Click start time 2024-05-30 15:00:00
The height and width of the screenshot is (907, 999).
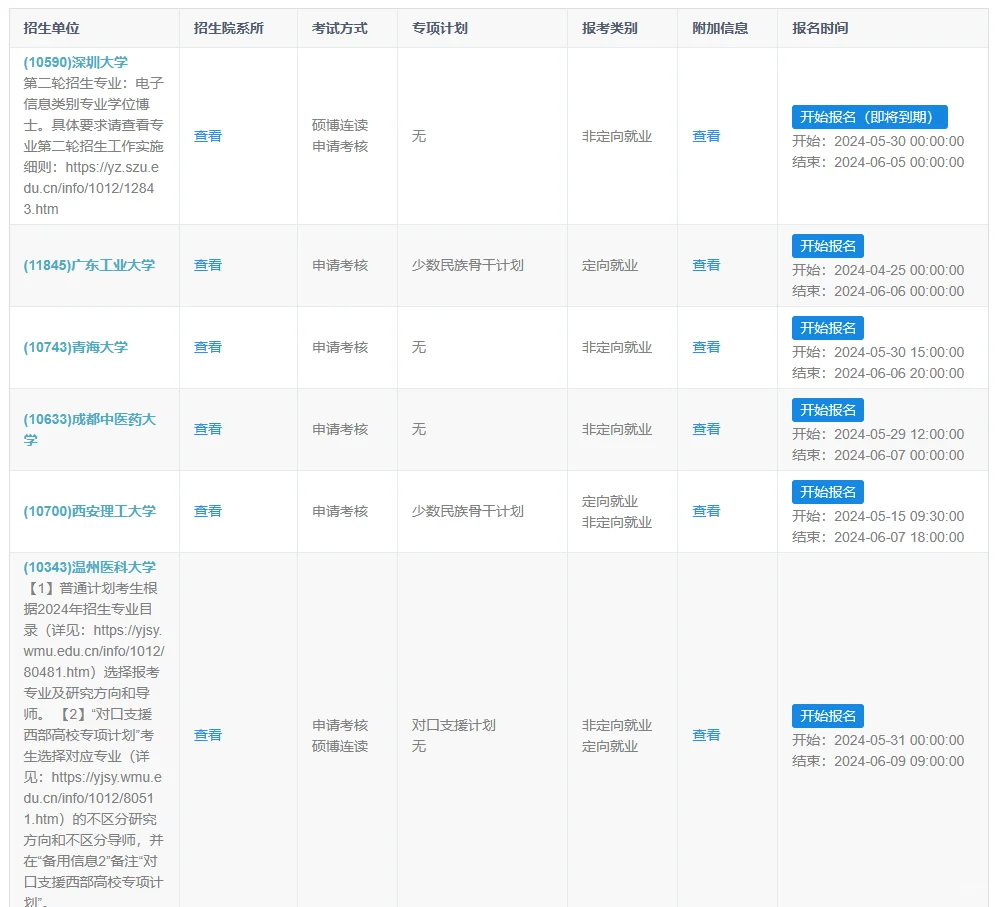click(x=899, y=352)
